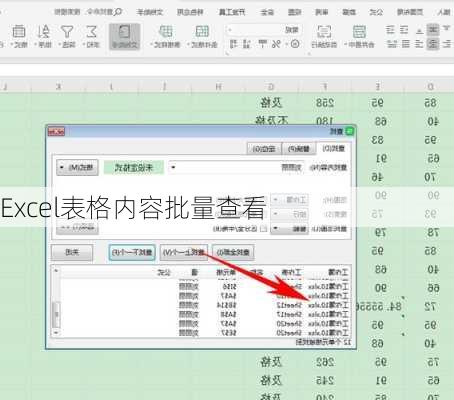Click the currency symbol icon
This screenshot has height=400, width=454.
pos(295,44)
